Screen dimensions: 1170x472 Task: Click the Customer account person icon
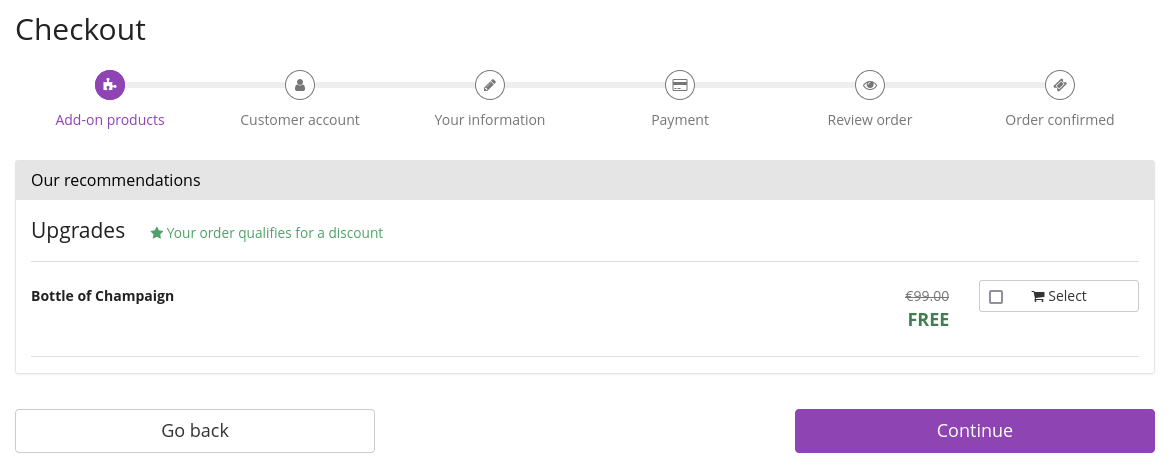300,85
